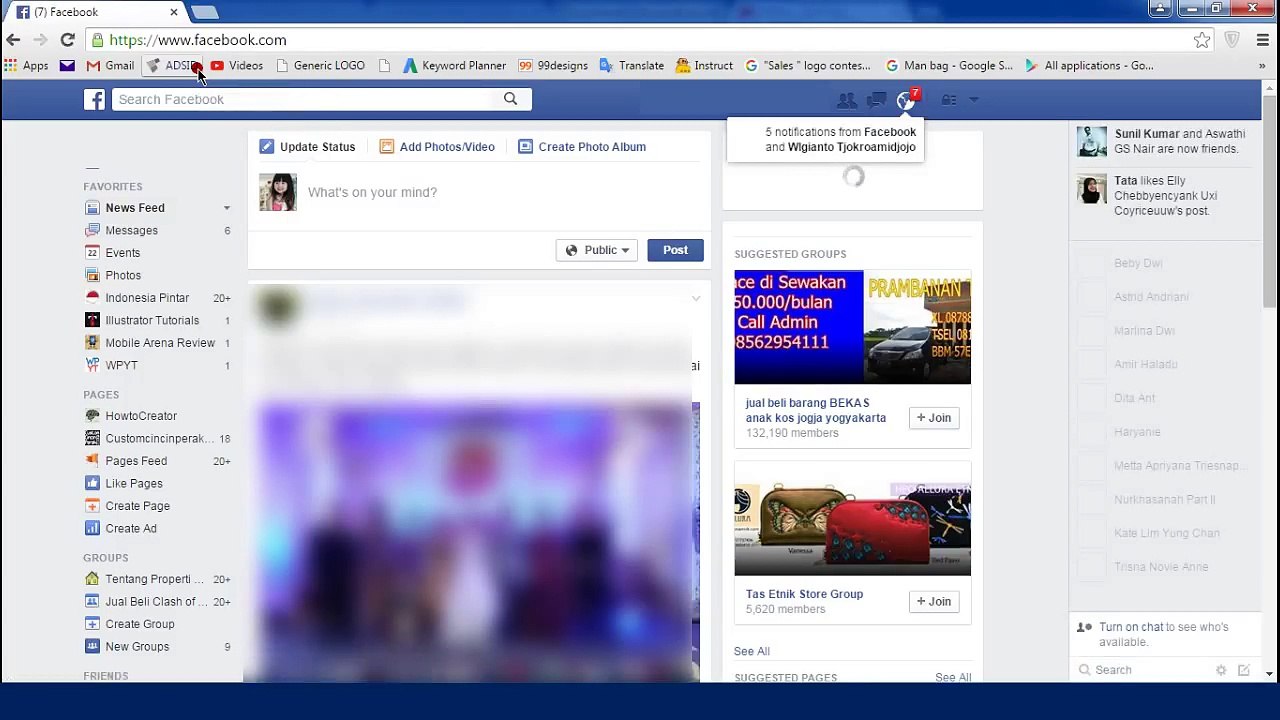The width and height of the screenshot is (1280, 720).
Task: Click the Like Pages icon in sidebar
Action: coord(92,483)
